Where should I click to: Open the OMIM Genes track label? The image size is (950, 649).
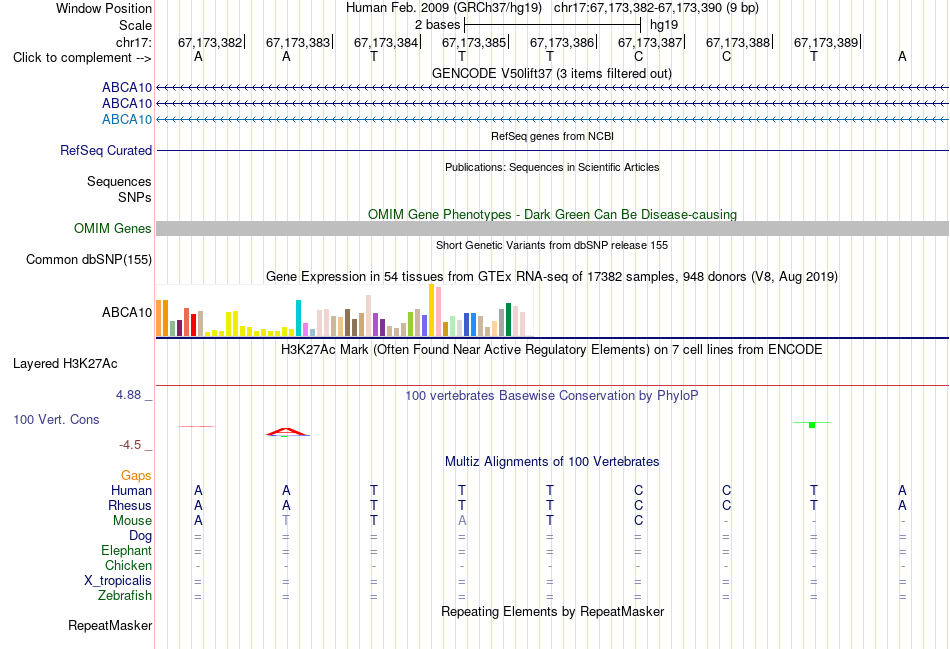pos(113,228)
